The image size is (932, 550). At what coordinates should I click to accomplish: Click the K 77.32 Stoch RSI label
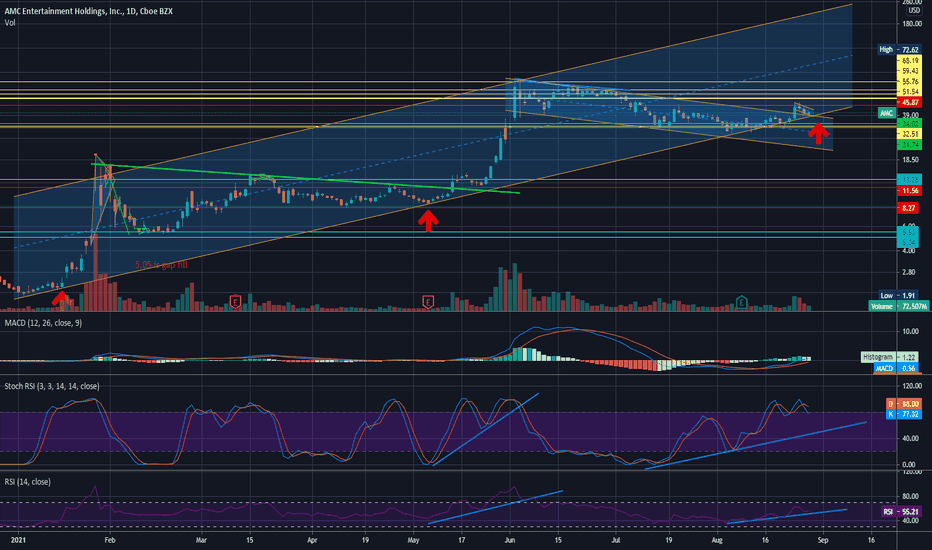point(904,414)
